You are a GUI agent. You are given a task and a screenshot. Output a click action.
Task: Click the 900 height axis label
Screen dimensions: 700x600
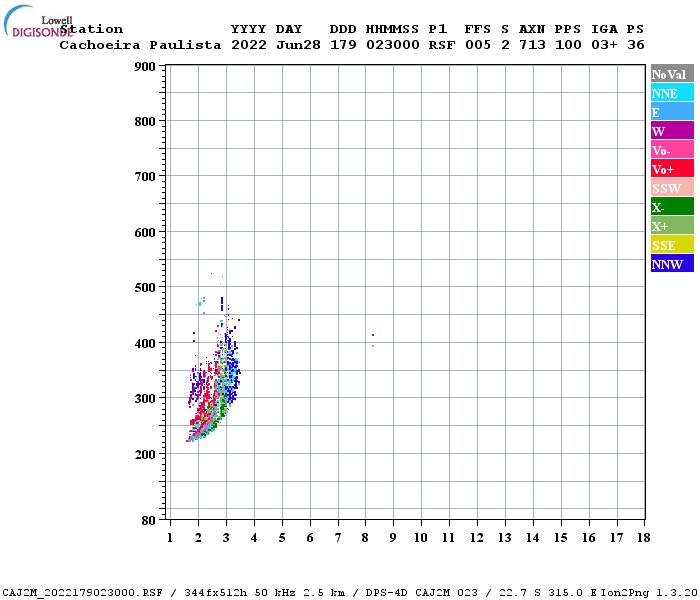(145, 67)
